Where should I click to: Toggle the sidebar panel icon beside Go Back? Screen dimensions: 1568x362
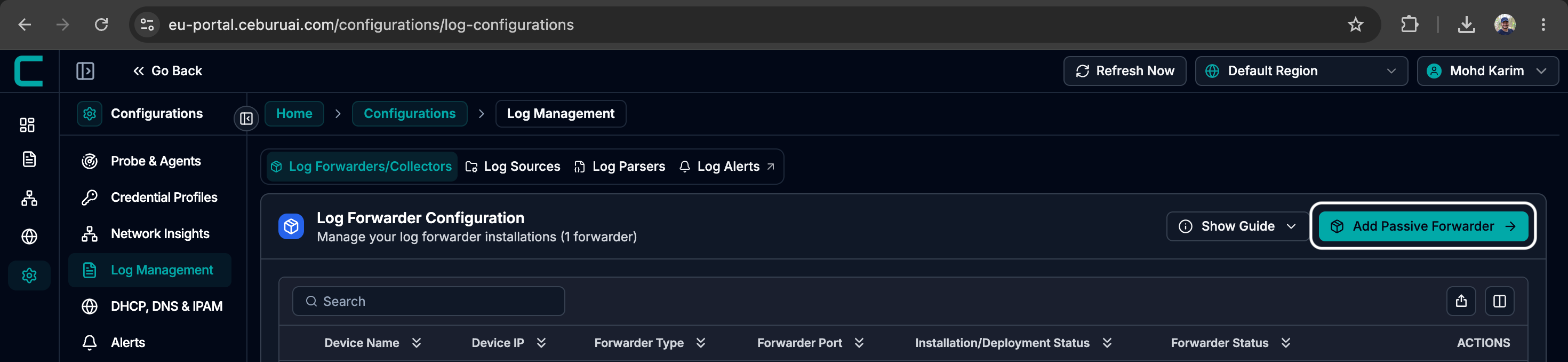[x=85, y=70]
